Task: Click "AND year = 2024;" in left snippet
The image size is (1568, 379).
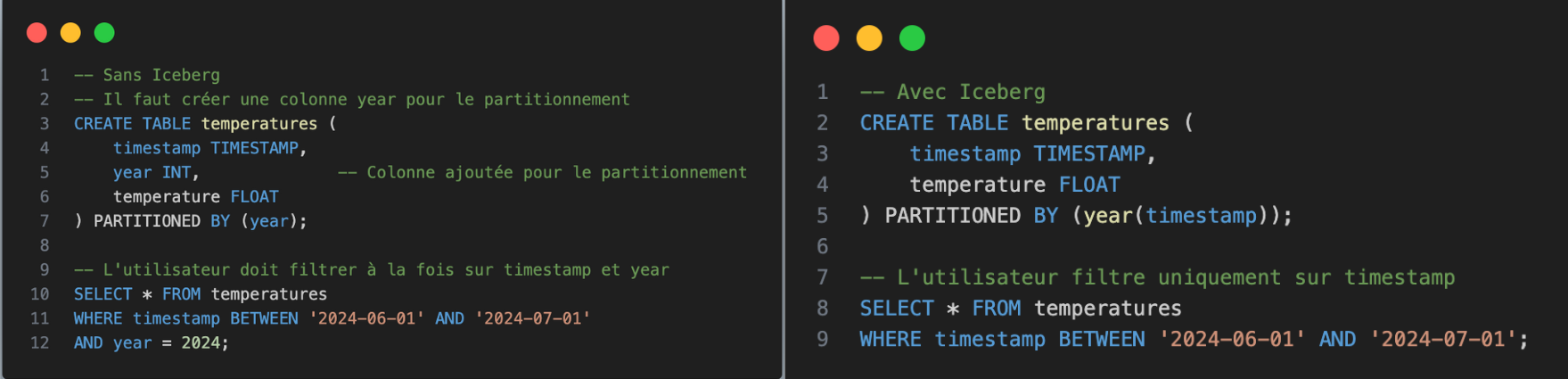Action: (x=151, y=342)
